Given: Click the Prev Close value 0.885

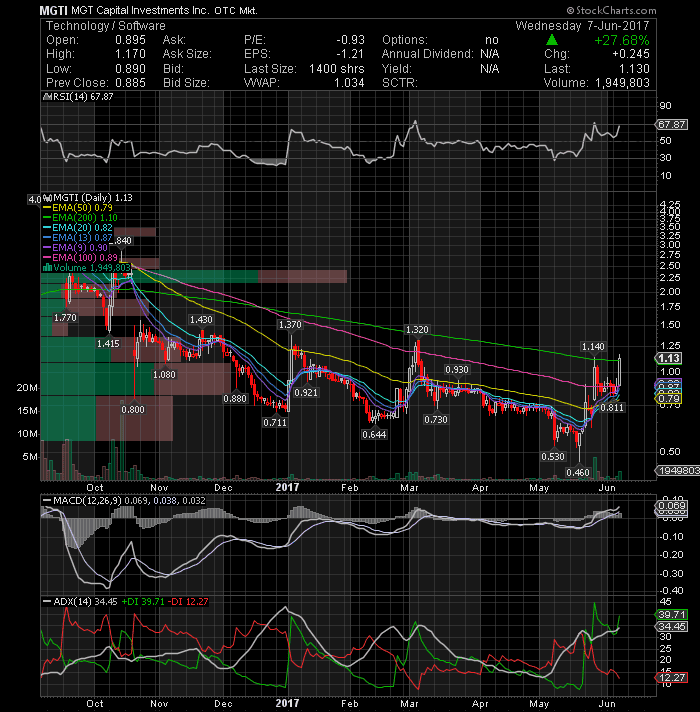Looking at the screenshot, I should tap(130, 83).
